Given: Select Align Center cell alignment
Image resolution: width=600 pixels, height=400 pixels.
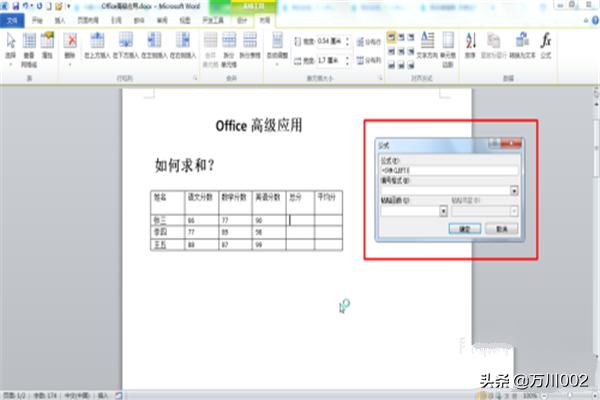Looking at the screenshot, I should 401,51.
